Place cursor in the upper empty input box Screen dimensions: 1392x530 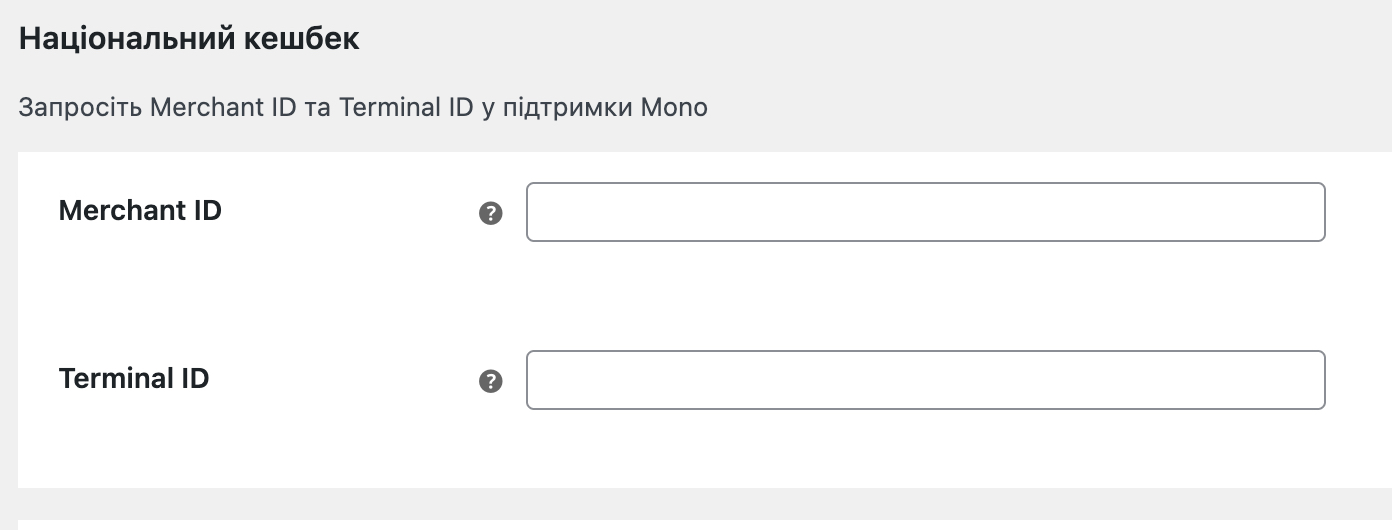[925, 212]
